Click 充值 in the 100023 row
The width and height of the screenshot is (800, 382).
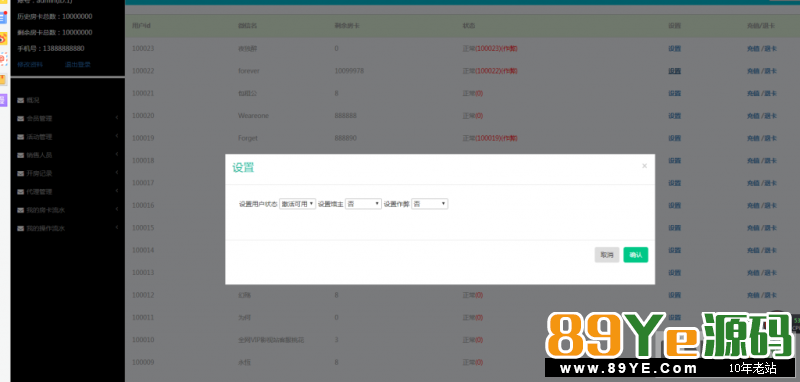pyautogui.click(x=753, y=49)
